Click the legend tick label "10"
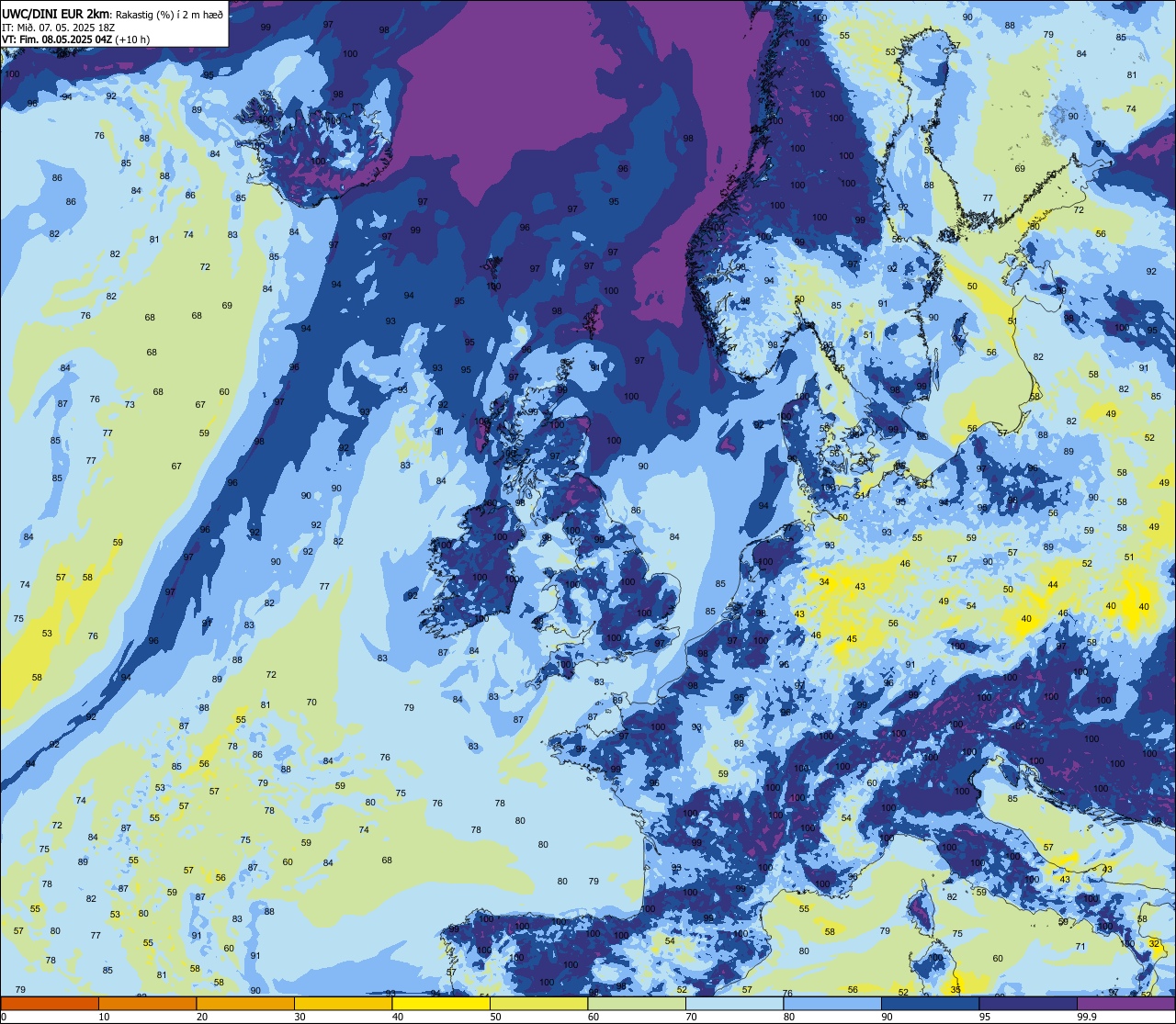 (x=104, y=1017)
